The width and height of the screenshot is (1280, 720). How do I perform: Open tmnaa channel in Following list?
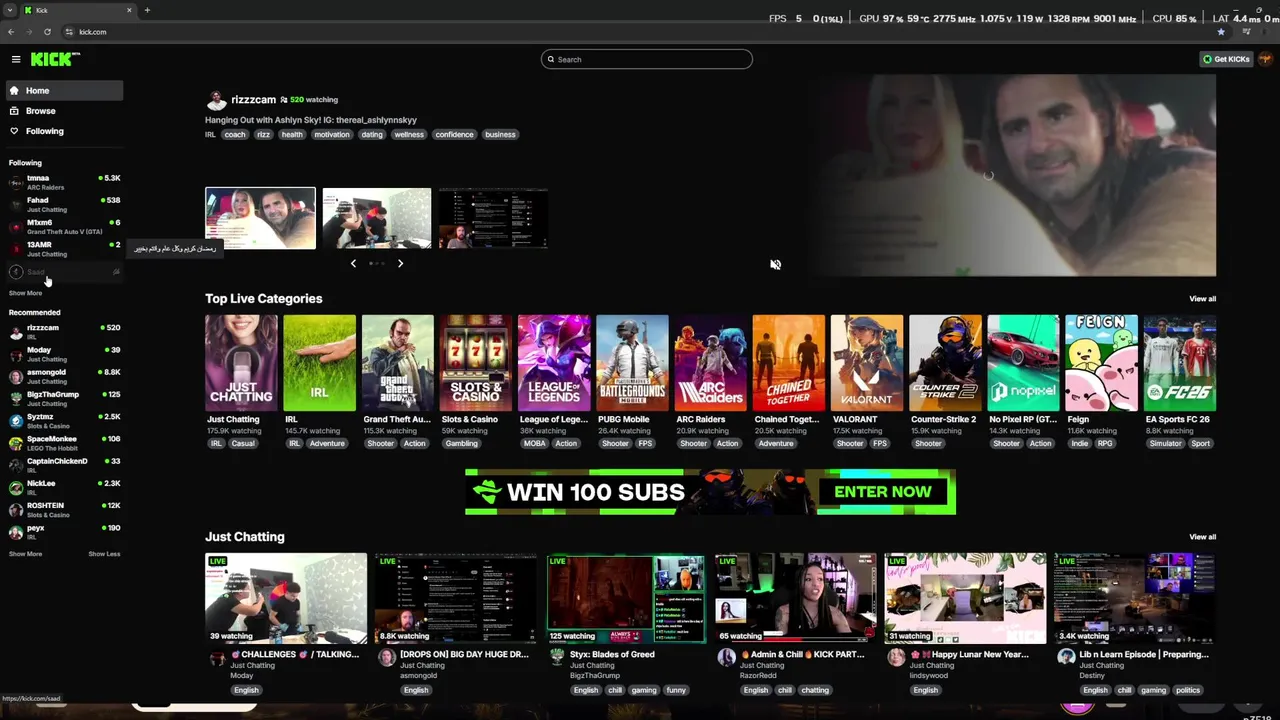(x=65, y=182)
